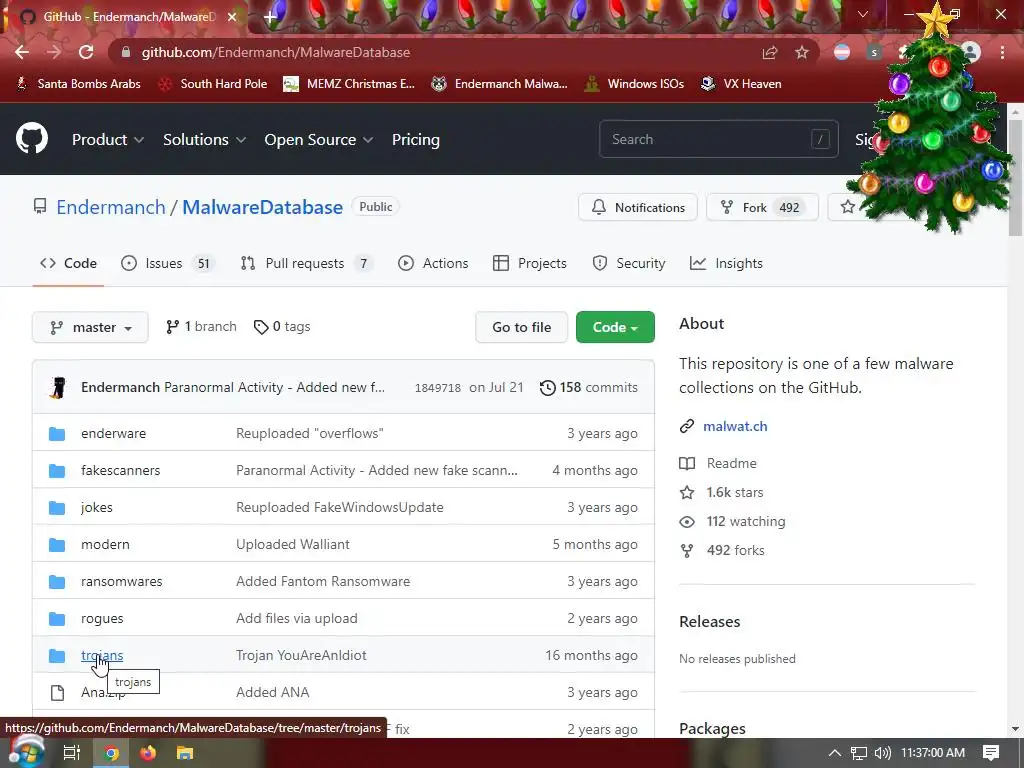1024x768 pixels.
Task: Open the ransomwares folder
Action: coord(121,581)
